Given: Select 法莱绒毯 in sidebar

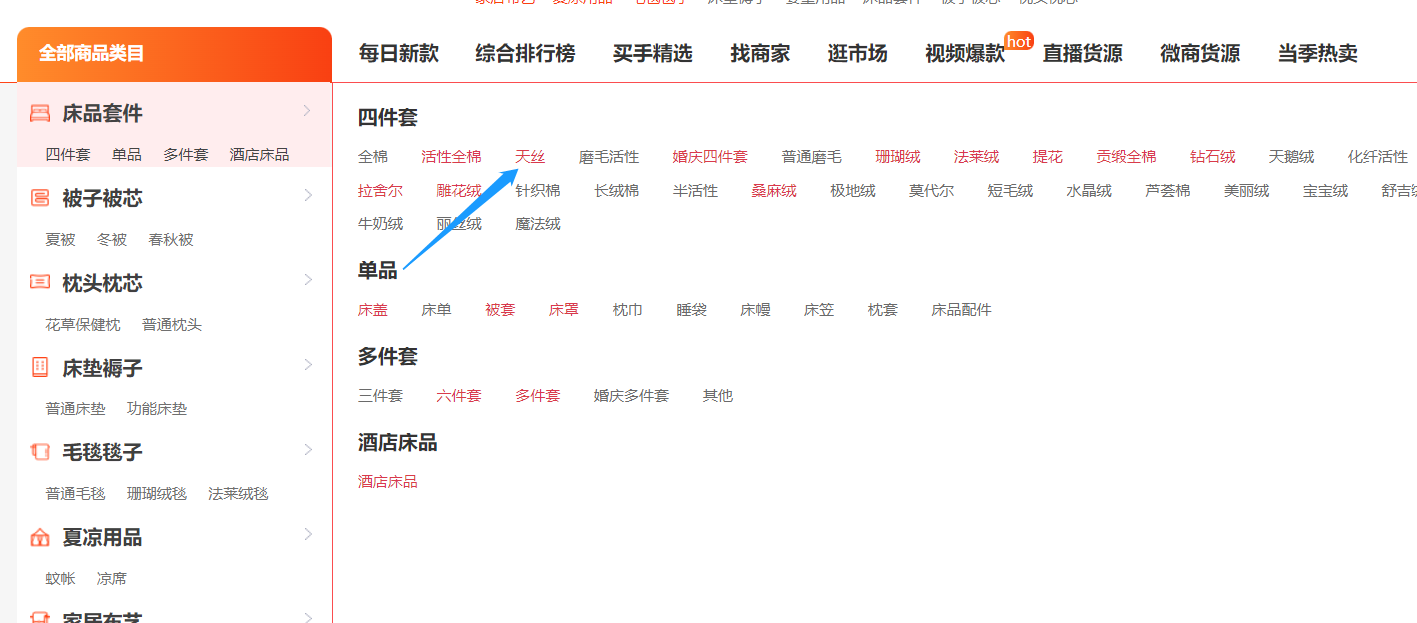Looking at the screenshot, I should click(238, 494).
